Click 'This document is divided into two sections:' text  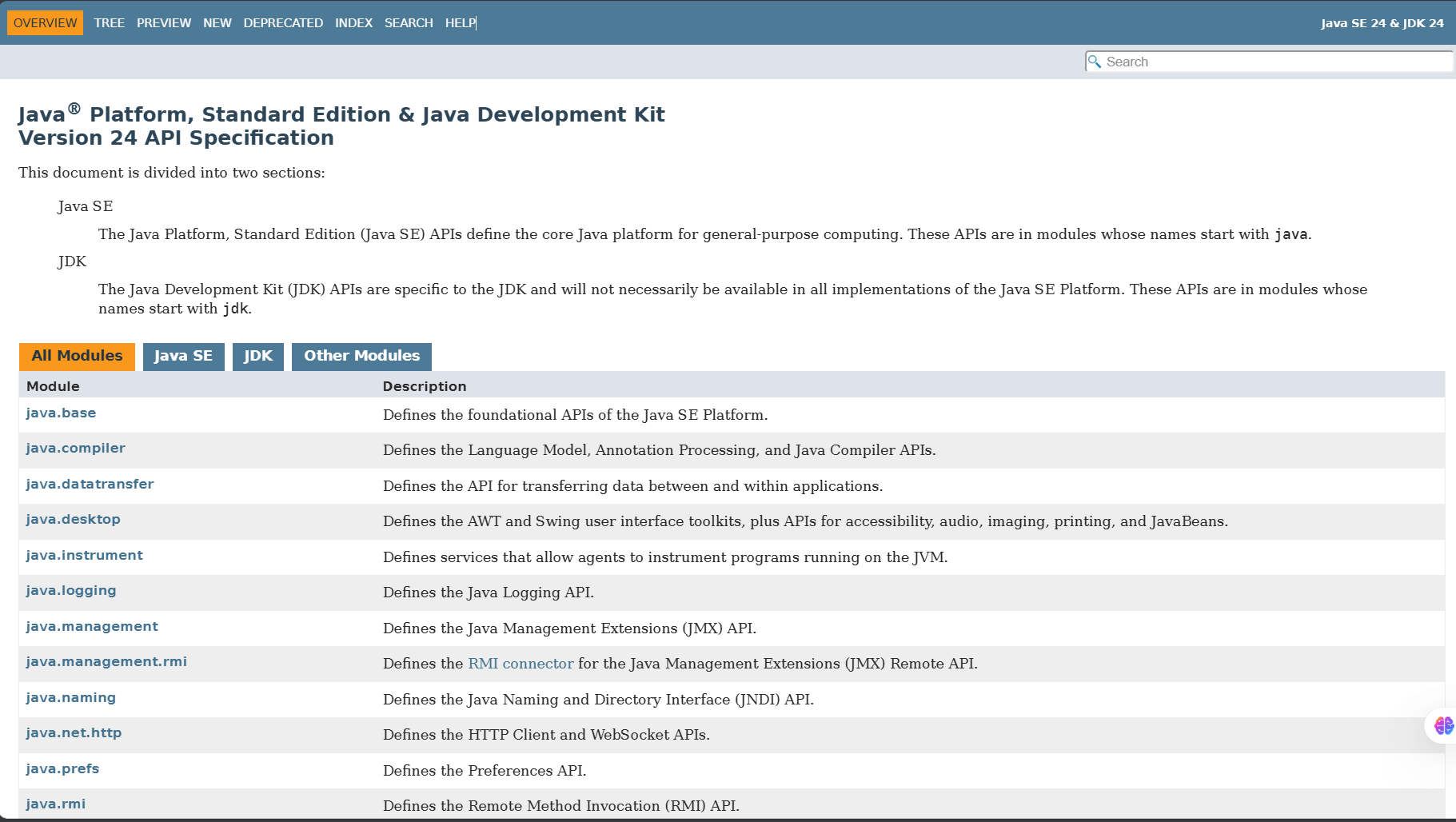coord(172,173)
